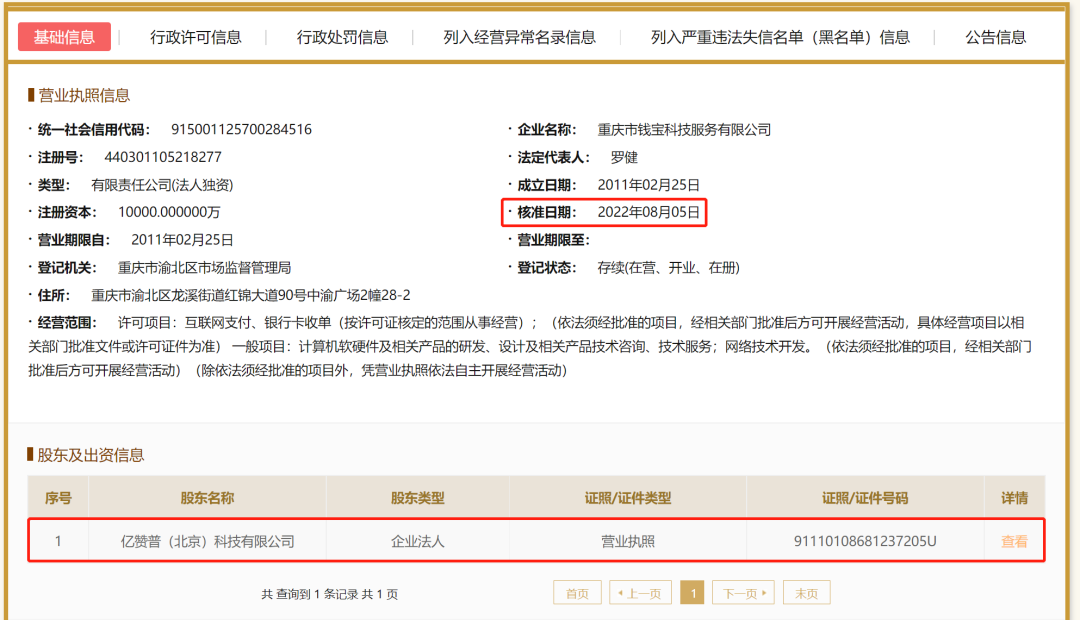Switch to the 公告信息 tab

pos(994,36)
